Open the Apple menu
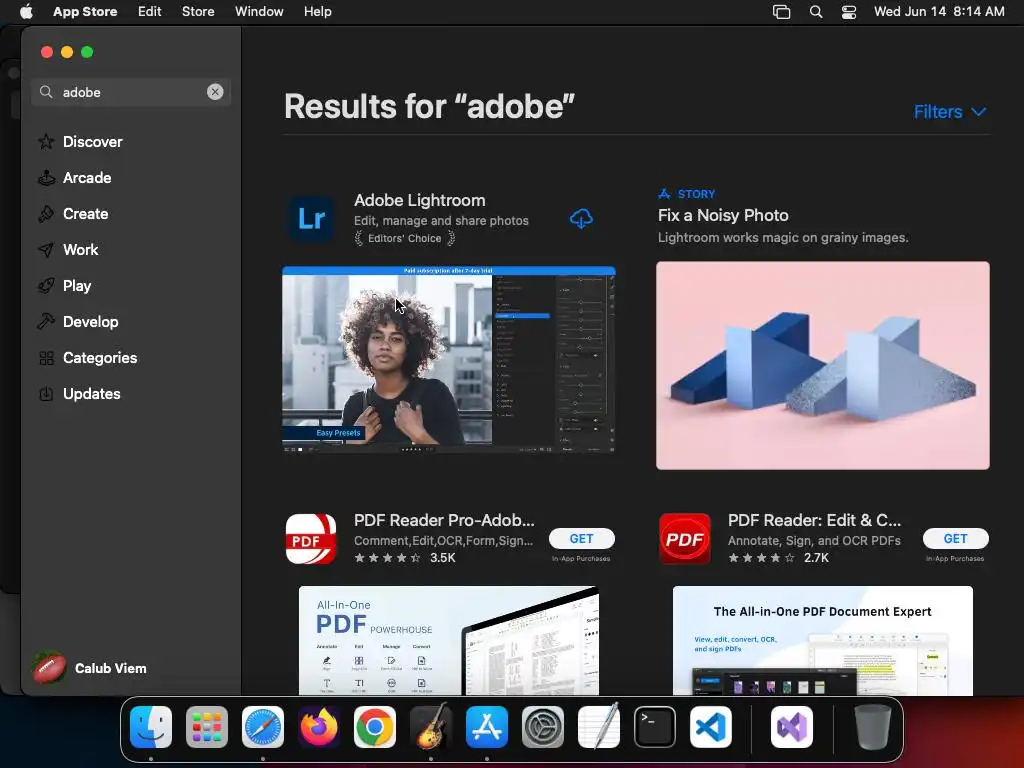This screenshot has width=1024, height=768. 26,12
